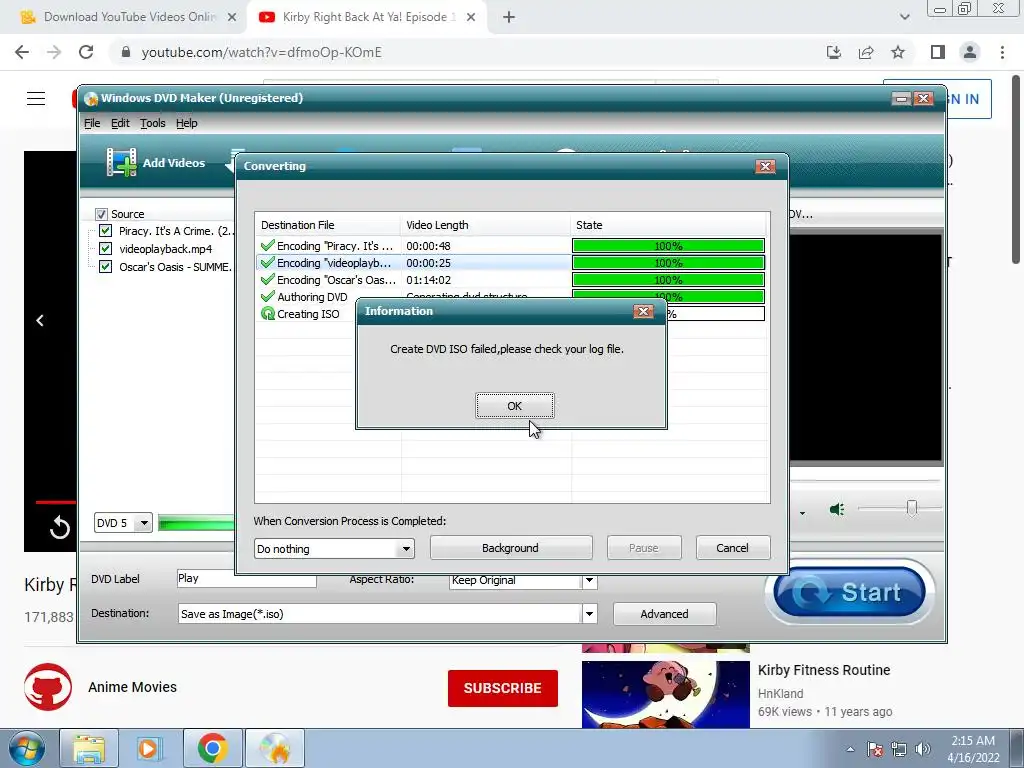Click the browser Forward arrow
The image size is (1024, 768).
[54, 52]
